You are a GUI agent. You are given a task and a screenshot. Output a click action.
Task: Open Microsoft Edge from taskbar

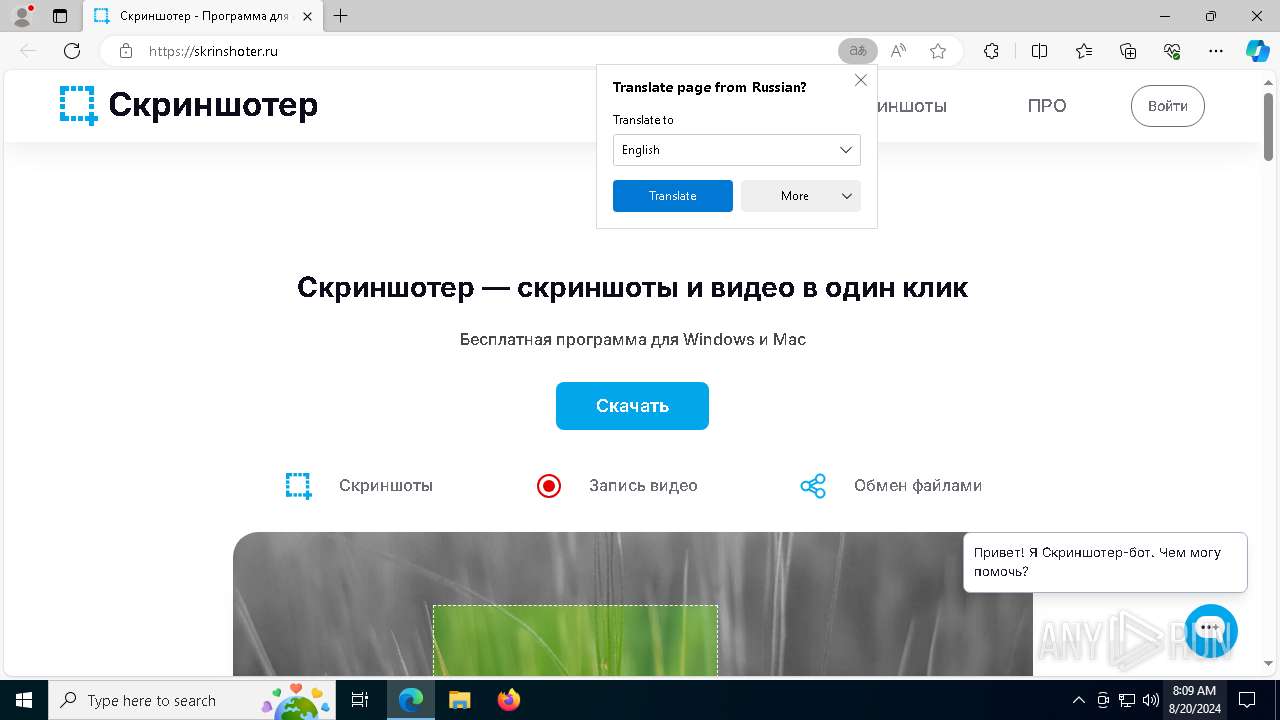coord(410,700)
